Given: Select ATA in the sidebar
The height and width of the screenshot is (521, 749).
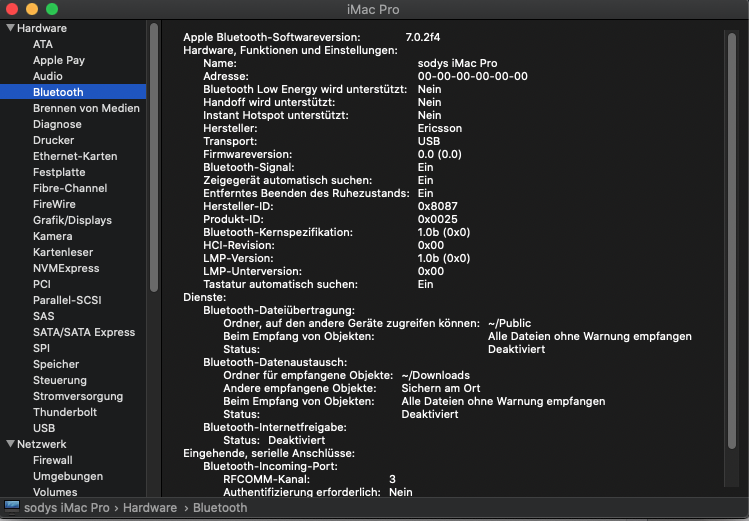Looking at the screenshot, I should pos(43,44).
